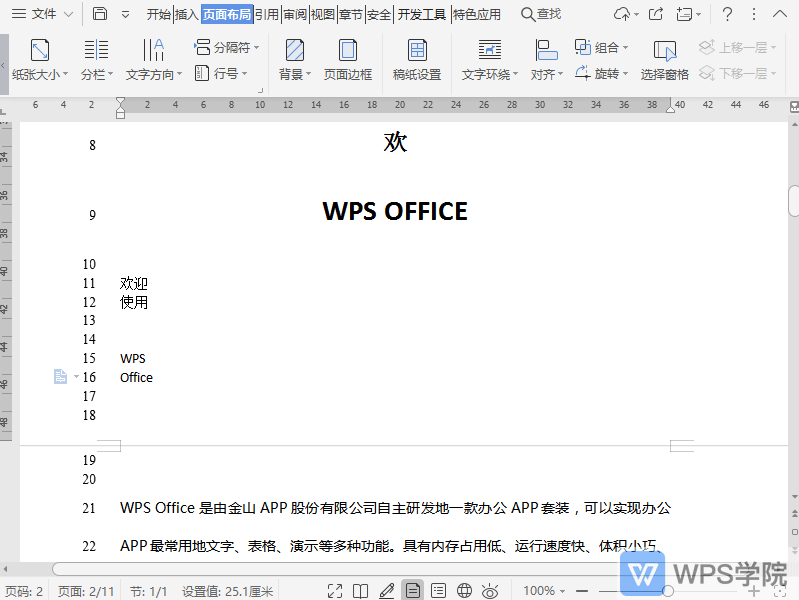This screenshot has height=600, width=799.
Task: Expand the 文字环绕 text wrap dropdown
Action: [x=490, y=74]
